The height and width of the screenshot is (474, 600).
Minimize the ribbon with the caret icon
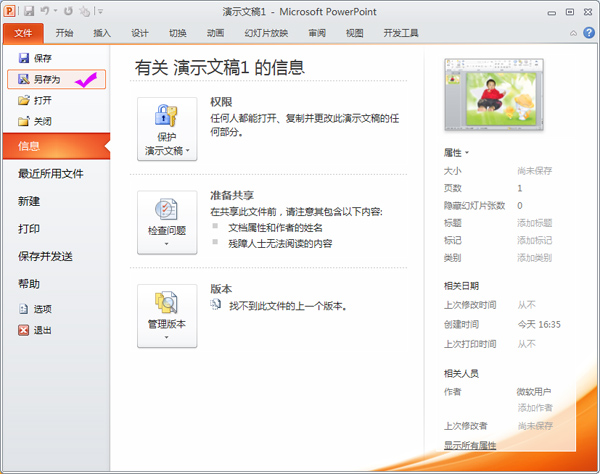pos(573,33)
